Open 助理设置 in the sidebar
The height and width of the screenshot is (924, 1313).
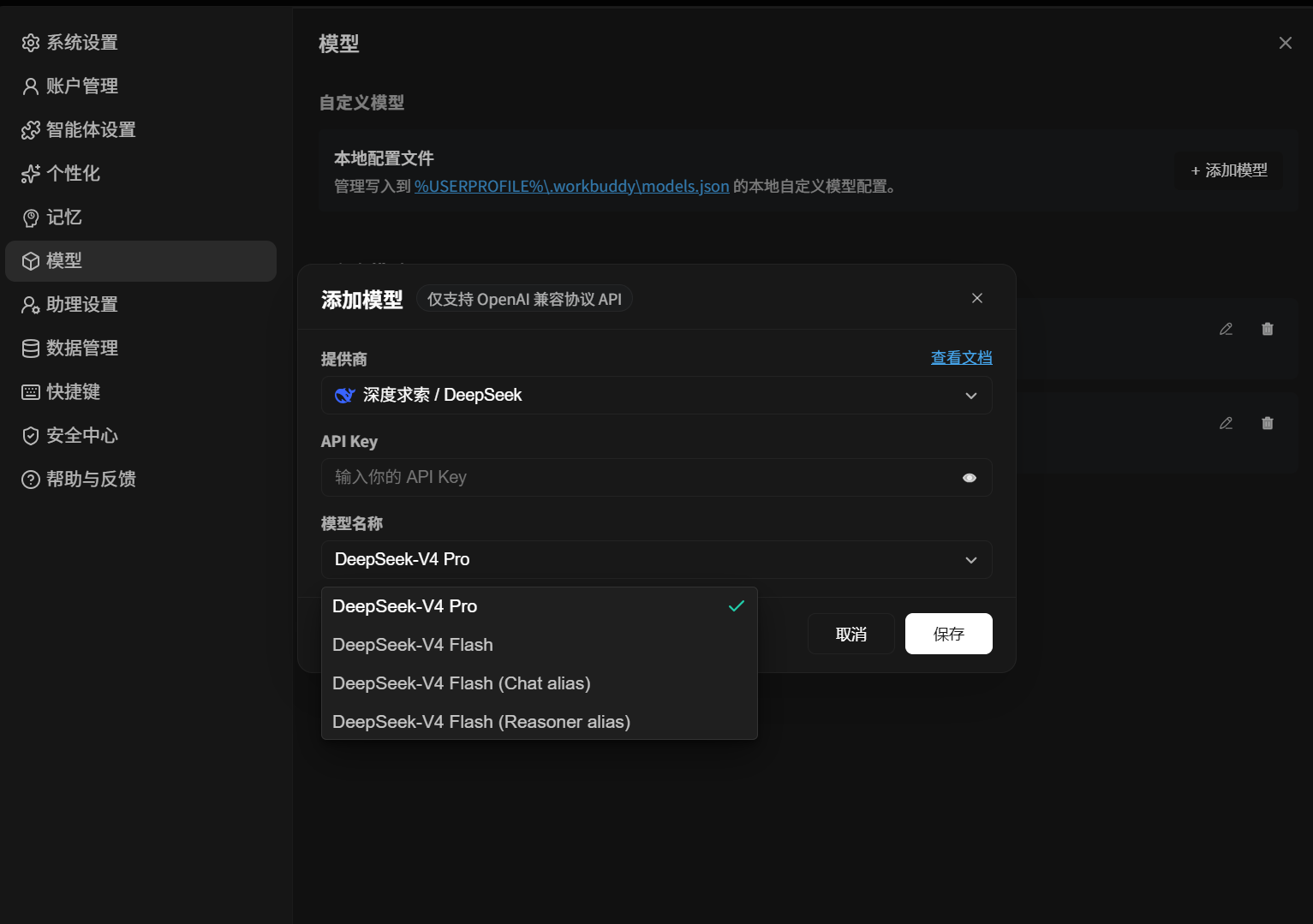click(140, 305)
